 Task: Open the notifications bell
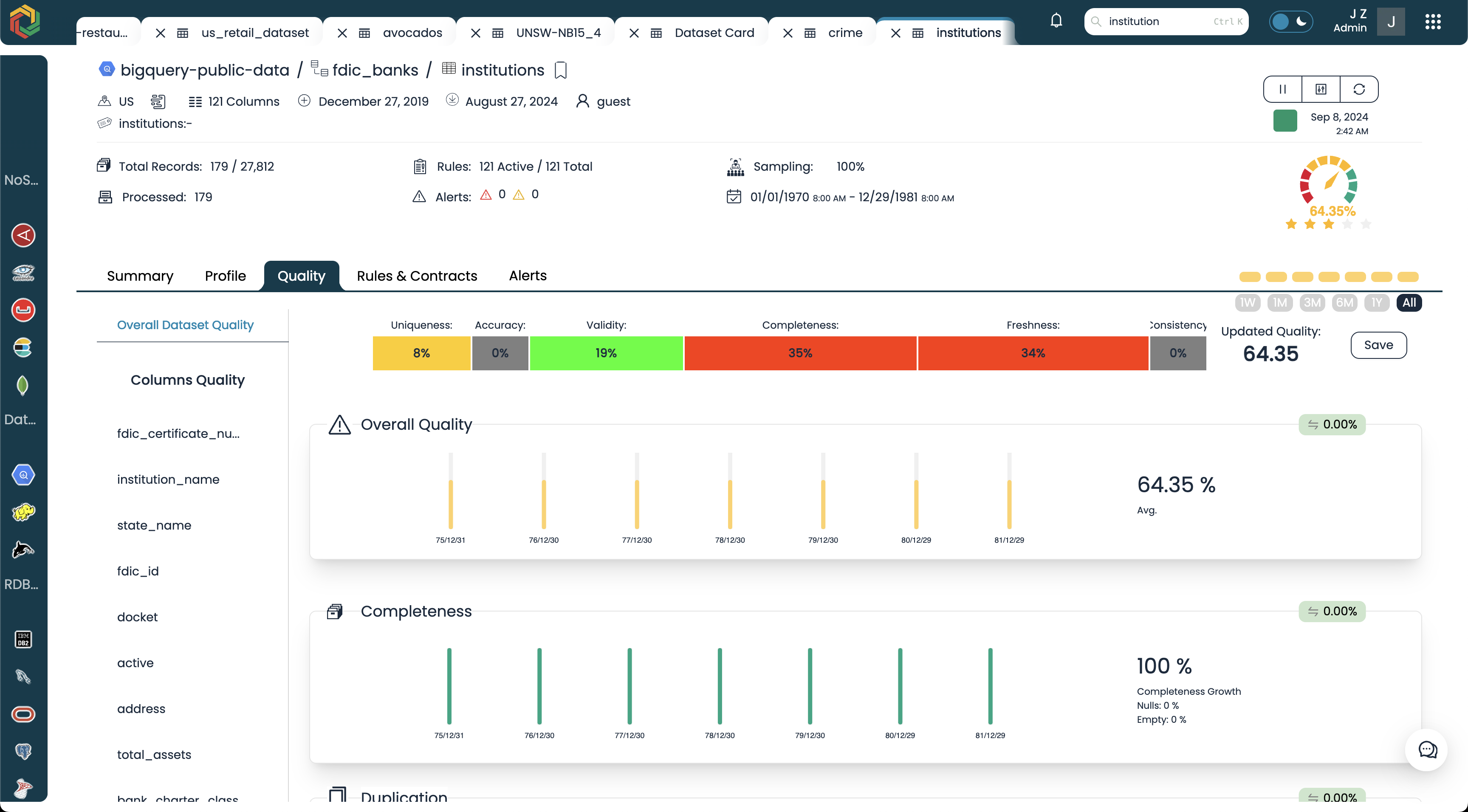(1056, 21)
